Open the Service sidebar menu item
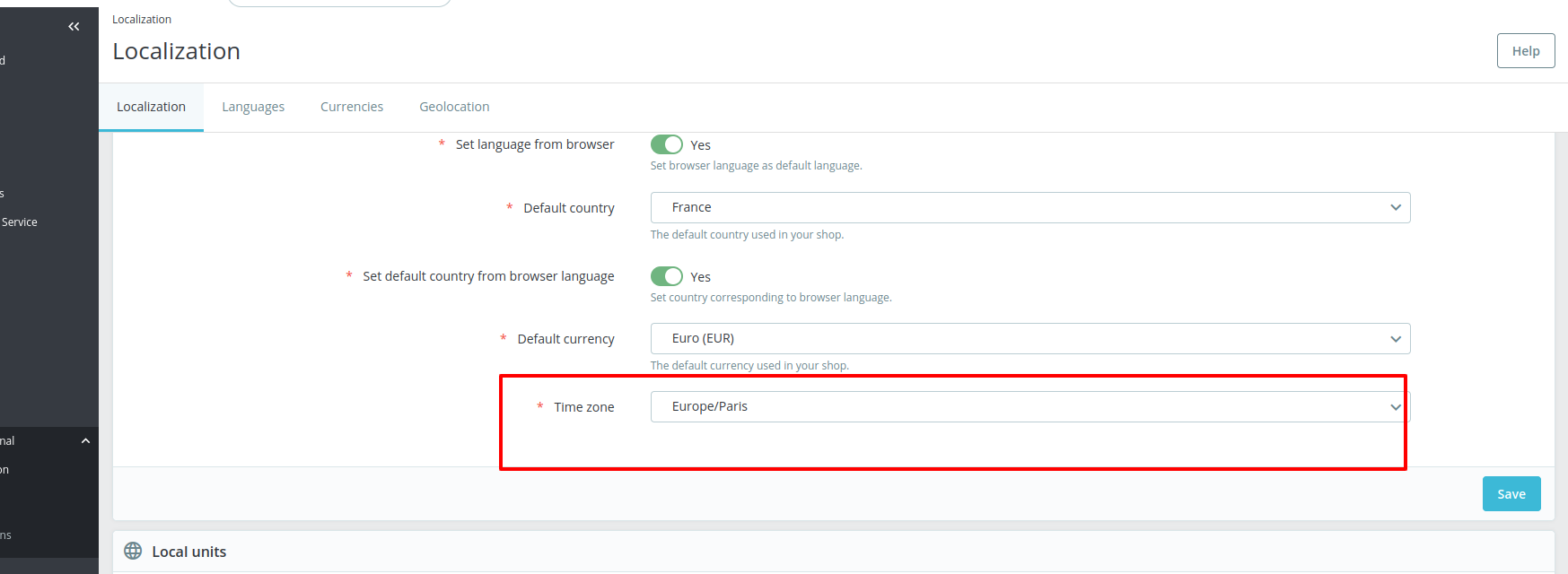The height and width of the screenshot is (574, 1568). click(20, 222)
